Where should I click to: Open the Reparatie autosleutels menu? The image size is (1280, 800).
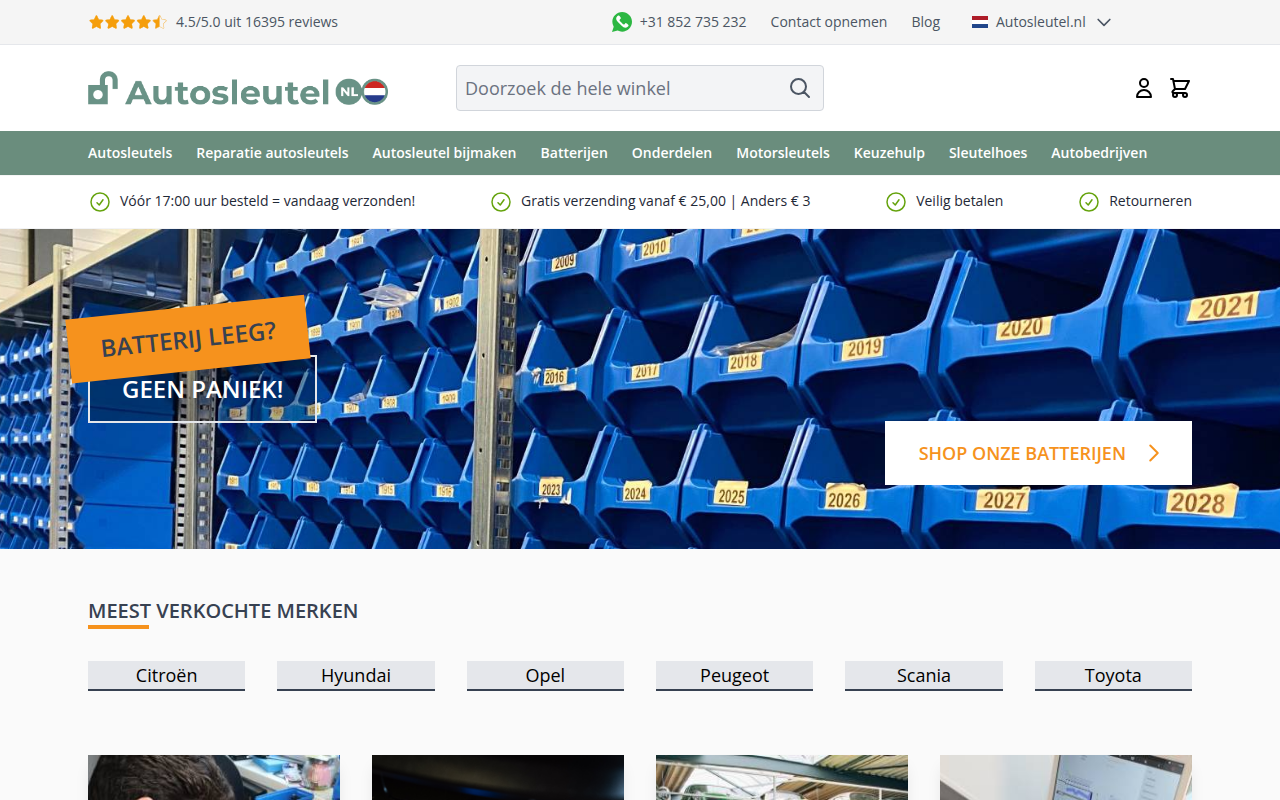click(x=272, y=153)
